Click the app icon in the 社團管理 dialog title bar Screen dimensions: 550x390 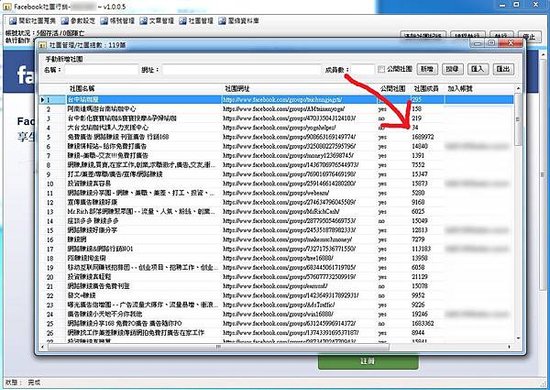(43, 45)
